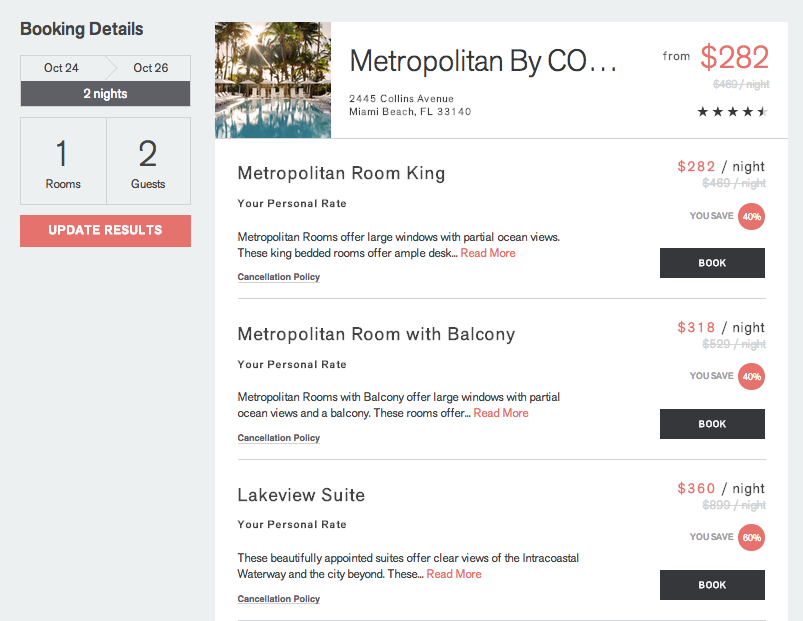Book the Lakeview Suite
Screen dimensions: 803x621
pyautogui.click(x=712, y=585)
